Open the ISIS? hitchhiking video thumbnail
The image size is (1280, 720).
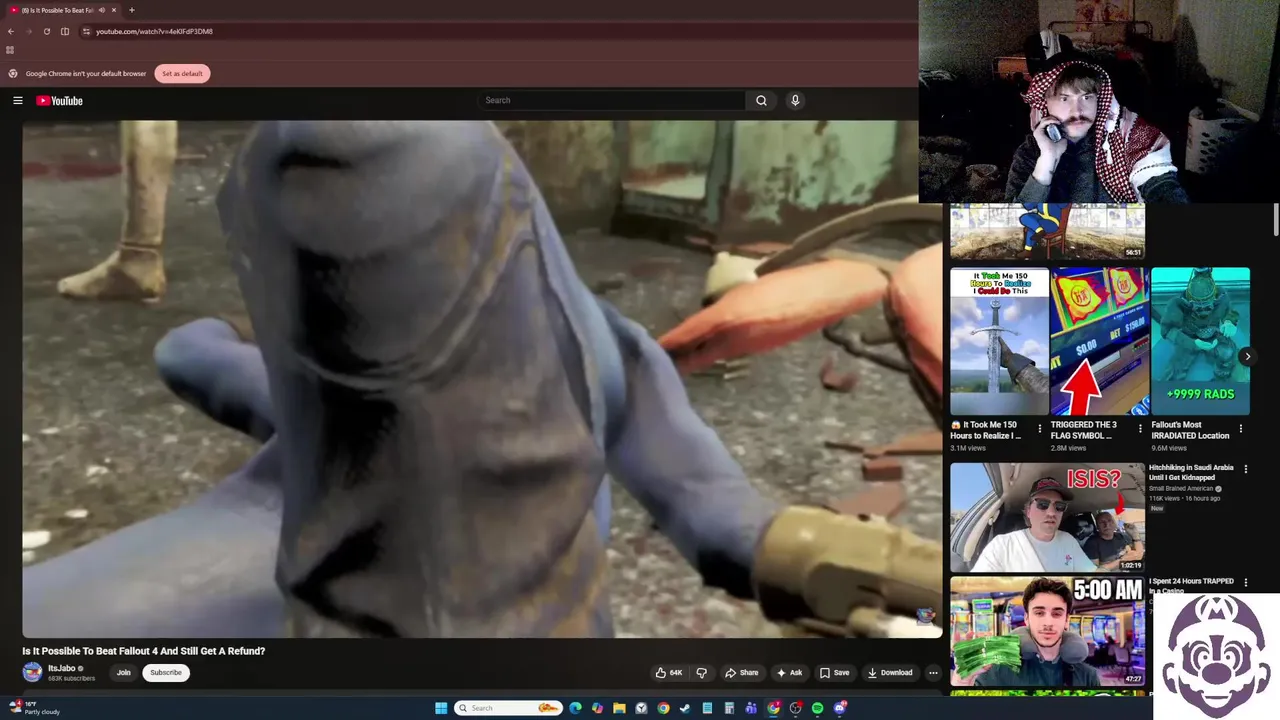coord(1047,517)
